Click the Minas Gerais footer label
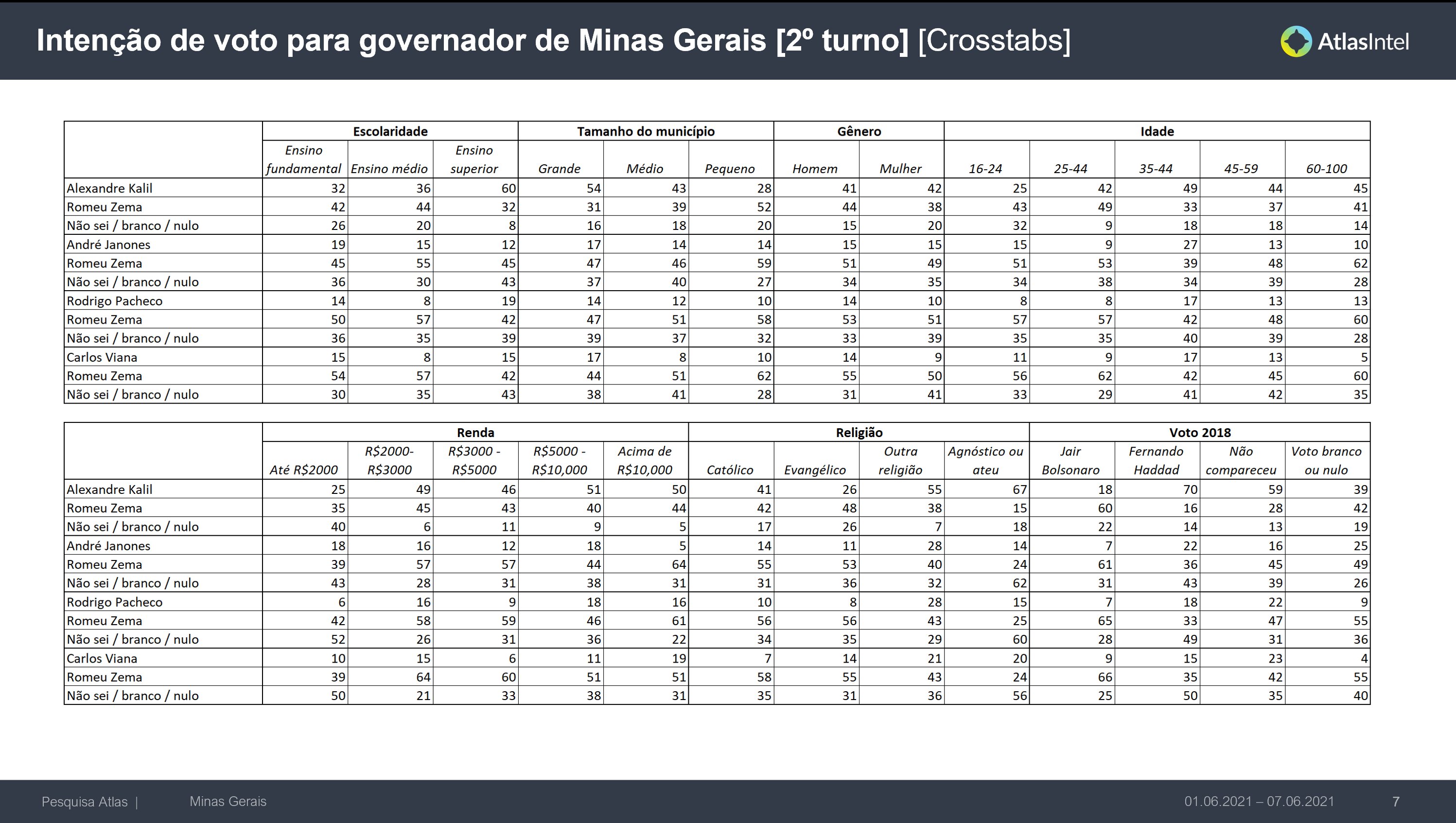 pos(228,802)
